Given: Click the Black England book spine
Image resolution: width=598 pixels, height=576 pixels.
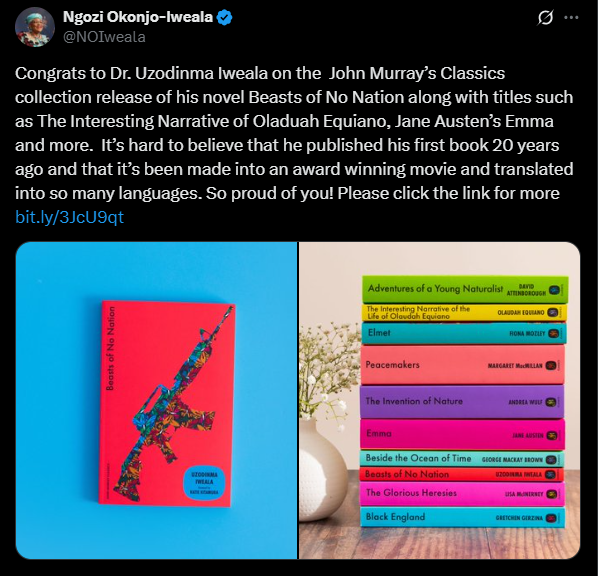Looking at the screenshot, I should [x=462, y=517].
